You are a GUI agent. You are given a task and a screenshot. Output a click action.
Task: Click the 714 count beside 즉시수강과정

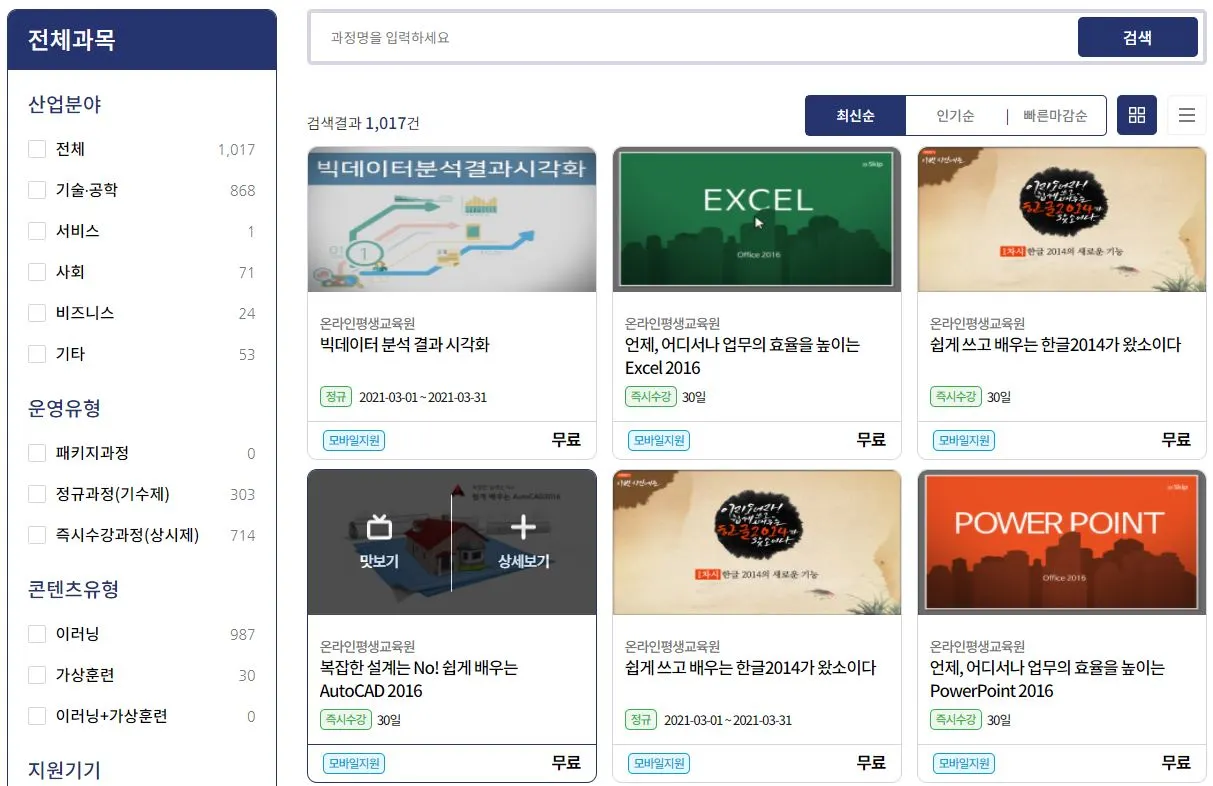pyautogui.click(x=242, y=535)
